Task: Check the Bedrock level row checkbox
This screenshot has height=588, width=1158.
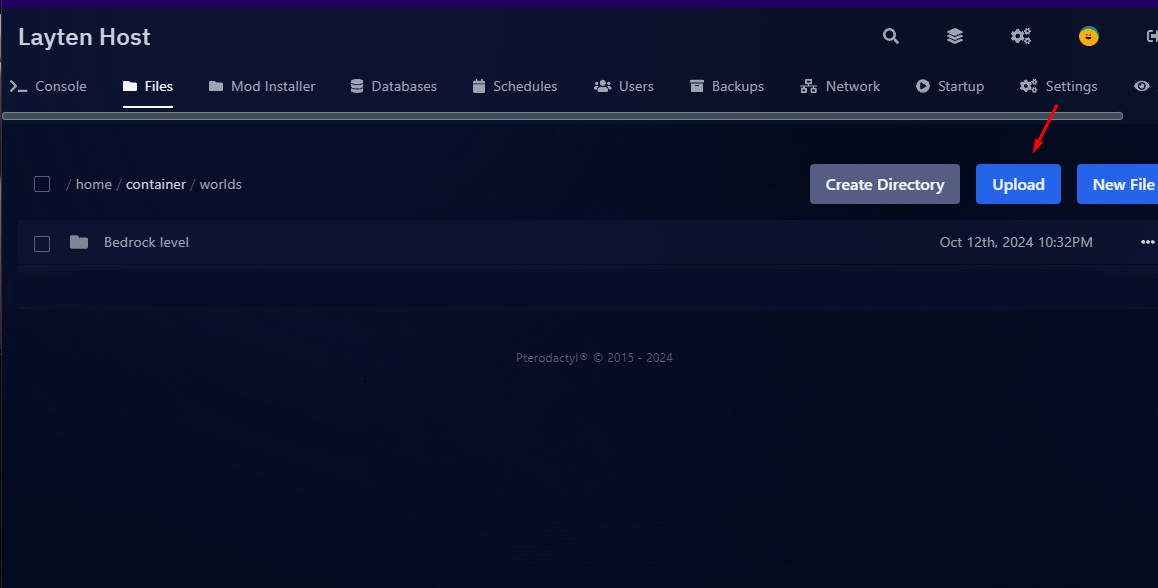Action: coord(42,243)
